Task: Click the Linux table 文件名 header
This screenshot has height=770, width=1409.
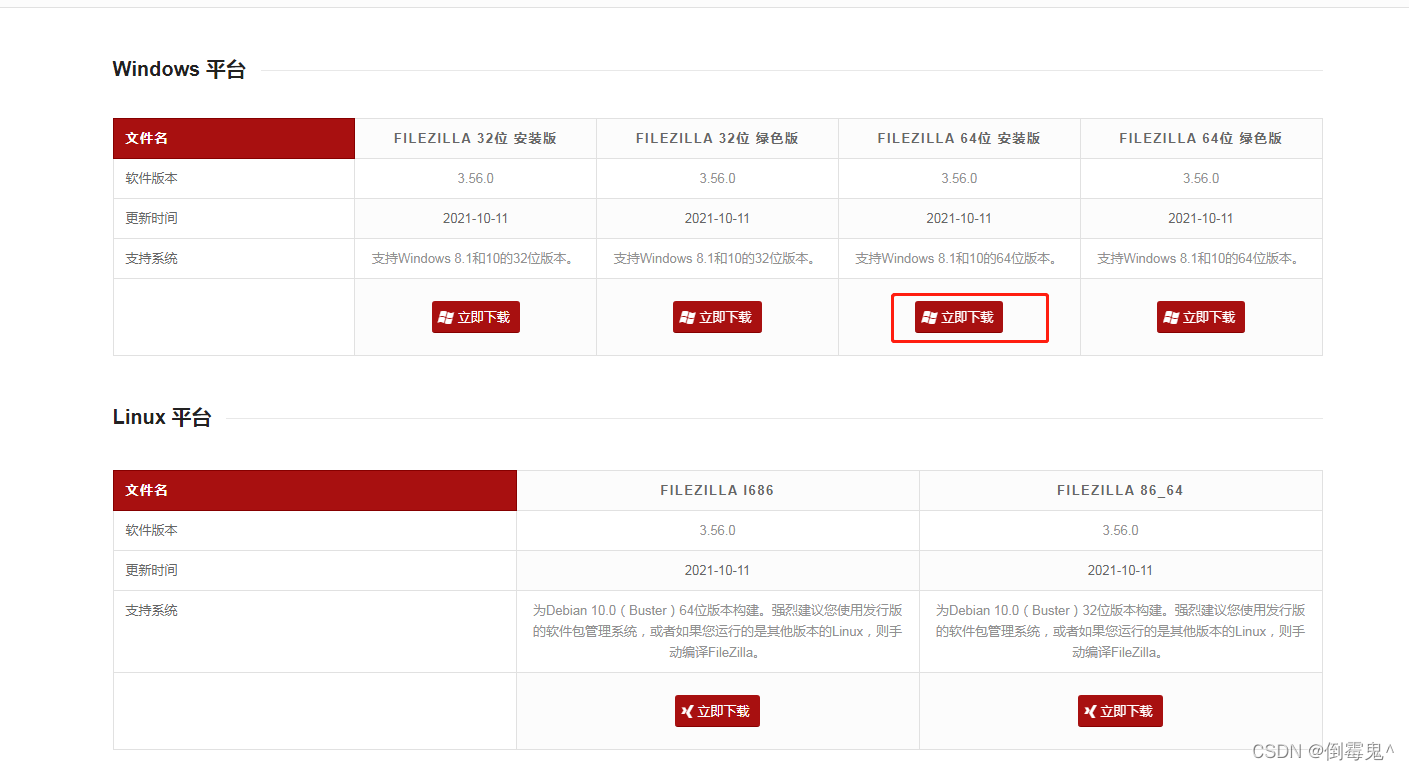Action: pyautogui.click(x=315, y=490)
